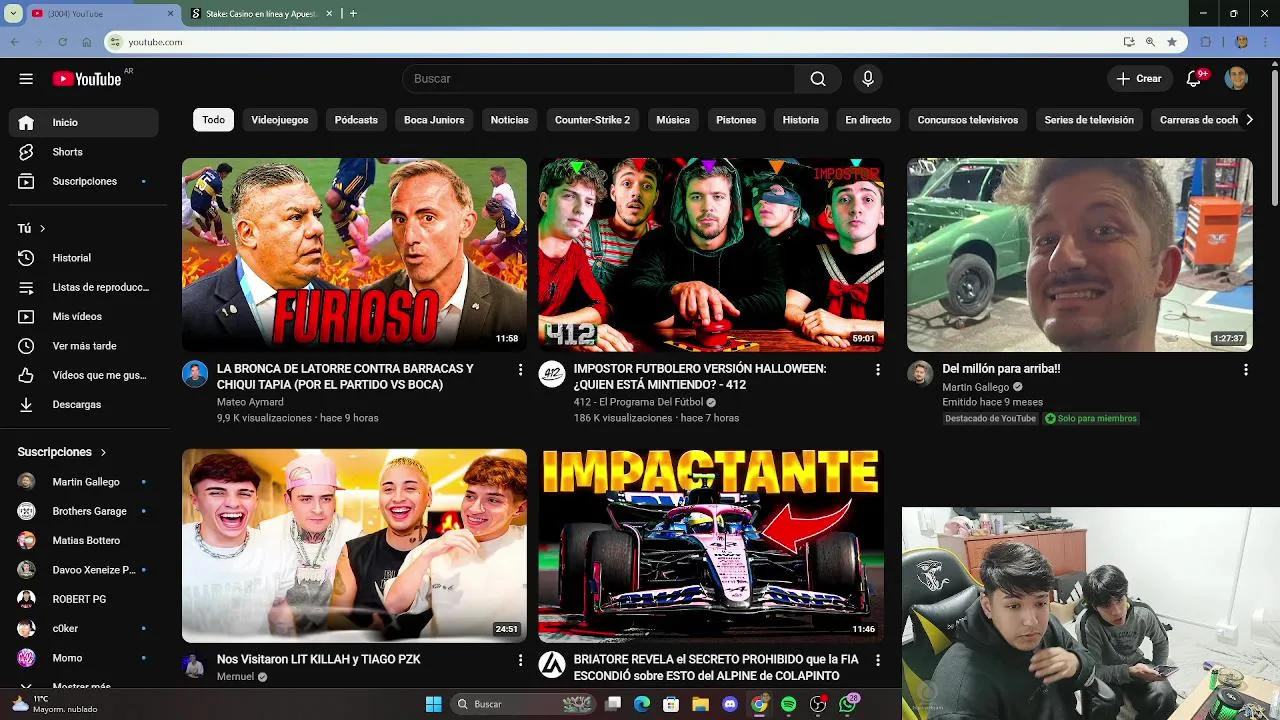Open File Explorer from the taskbar

point(700,704)
